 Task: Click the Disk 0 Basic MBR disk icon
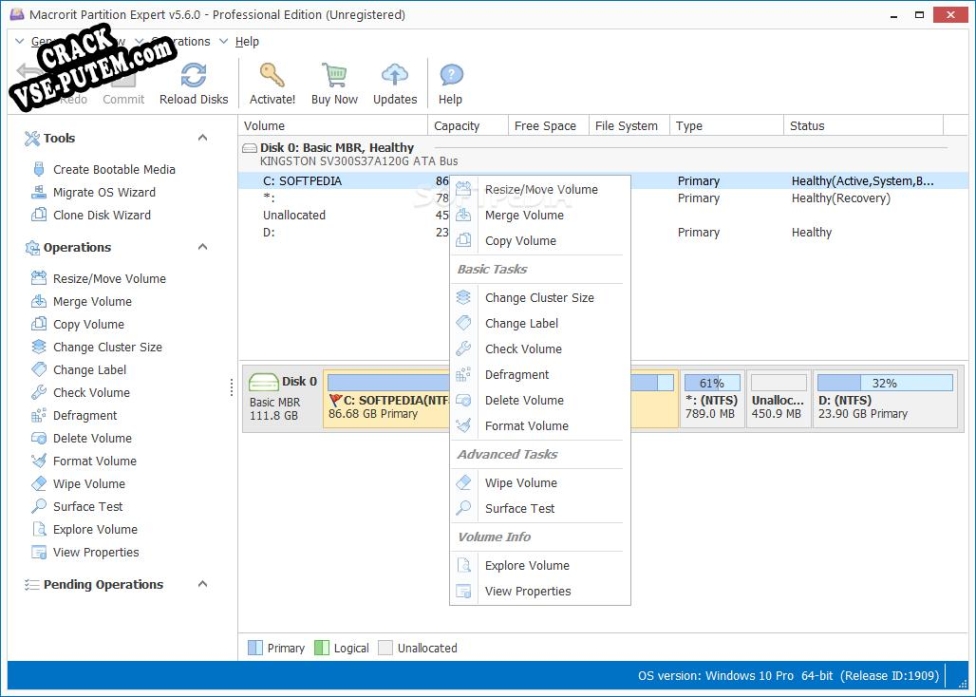pos(263,381)
